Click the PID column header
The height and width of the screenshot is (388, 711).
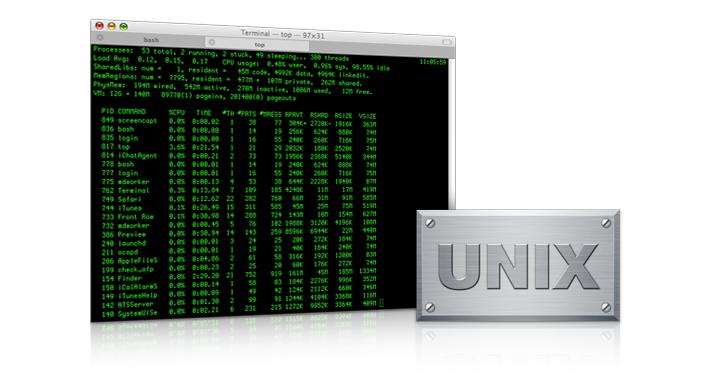click(107, 111)
